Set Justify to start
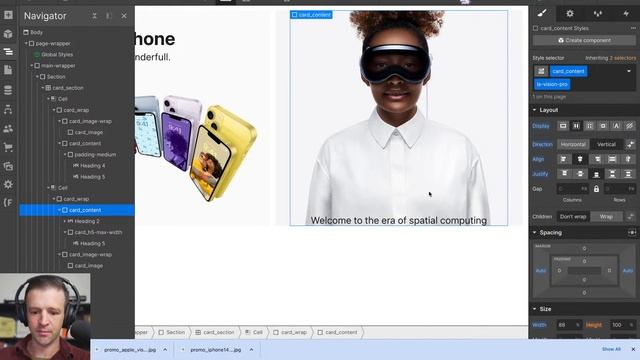 tap(564, 174)
